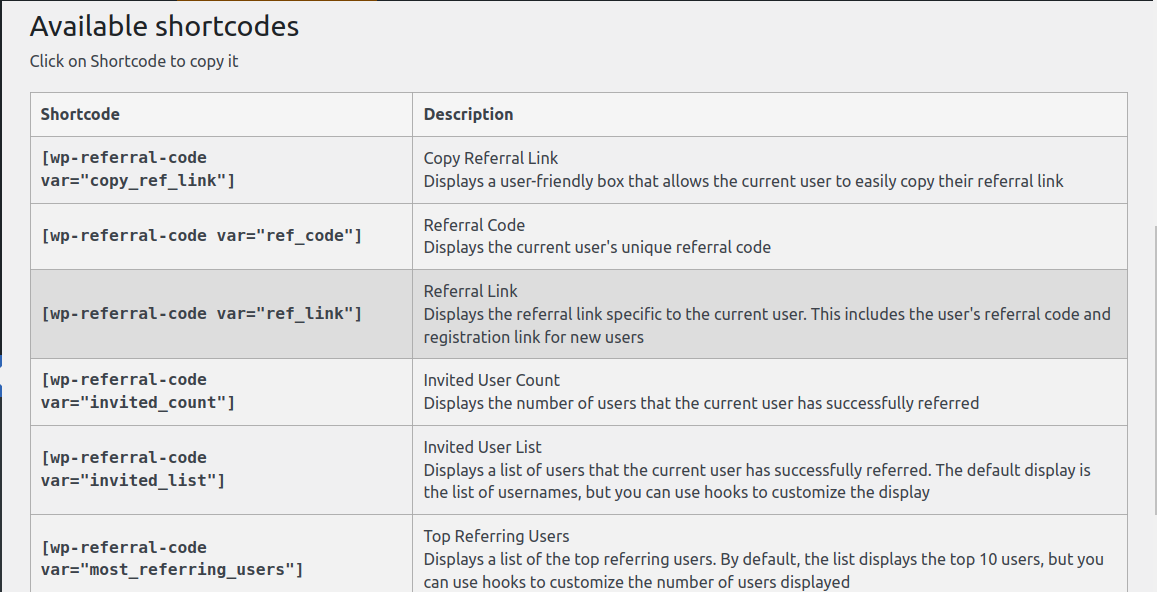Click the top 10 users description text
The width and height of the screenshot is (1157, 592).
point(764,571)
